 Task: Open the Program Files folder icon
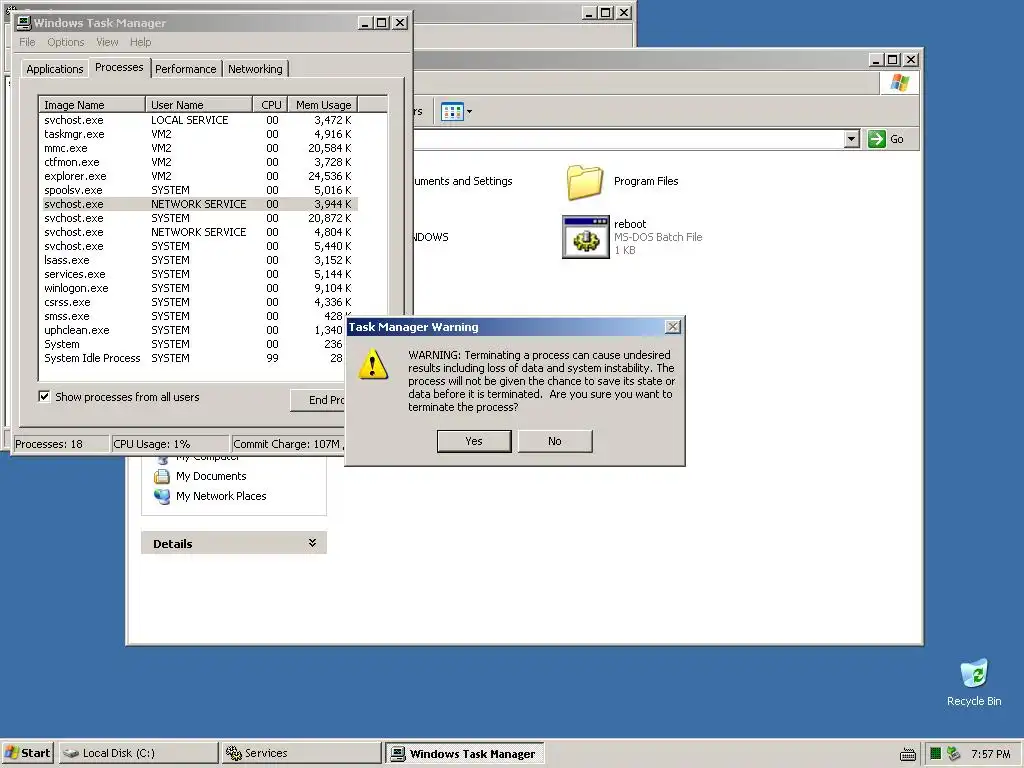584,182
